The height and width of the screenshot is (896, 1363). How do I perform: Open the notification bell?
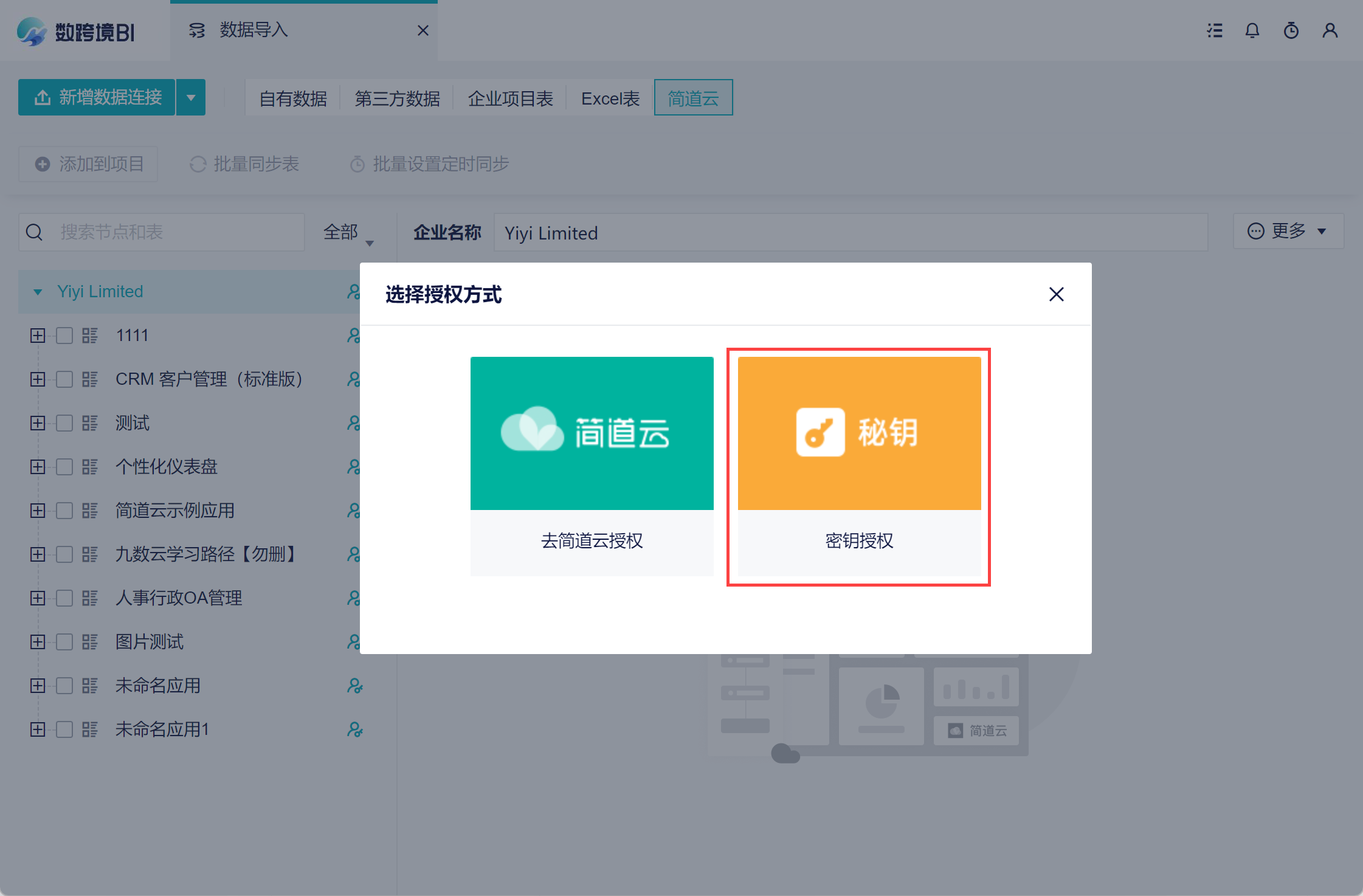coord(1252,30)
